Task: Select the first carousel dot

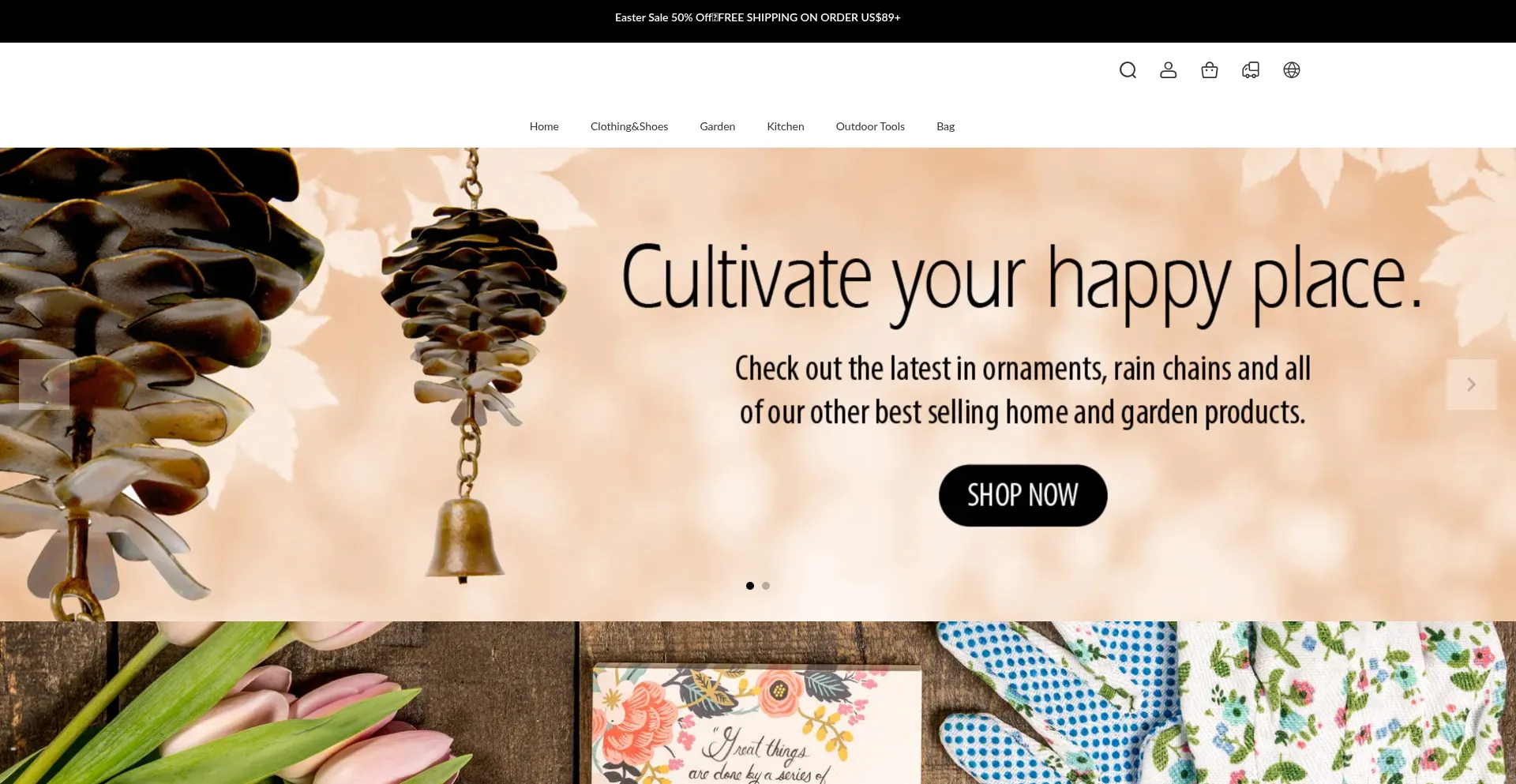Action: (x=750, y=586)
